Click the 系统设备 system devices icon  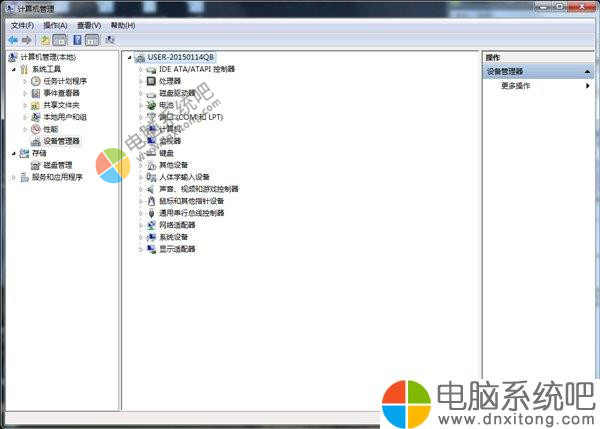(x=152, y=237)
